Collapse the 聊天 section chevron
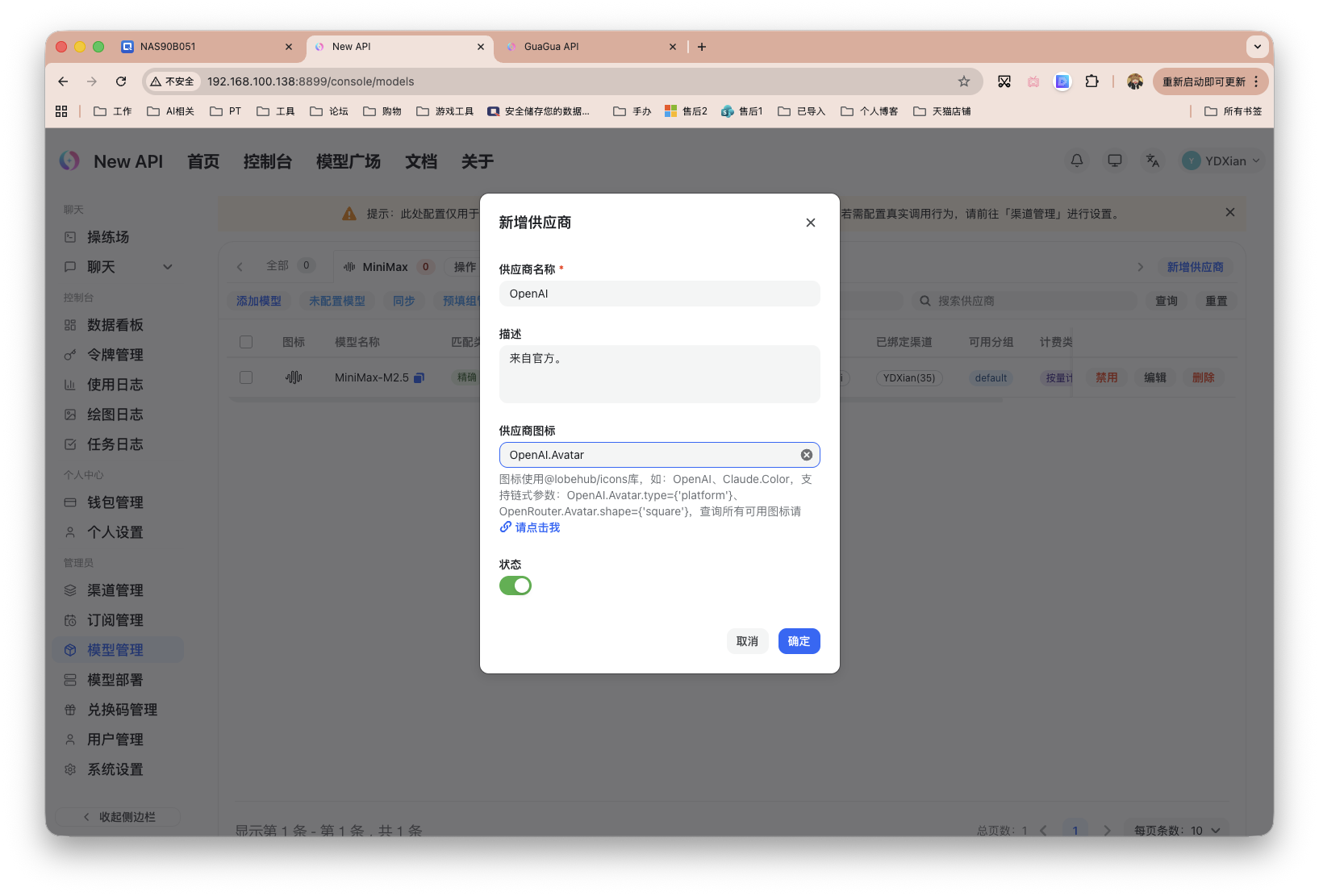The height and width of the screenshot is (896, 1319). [168, 266]
